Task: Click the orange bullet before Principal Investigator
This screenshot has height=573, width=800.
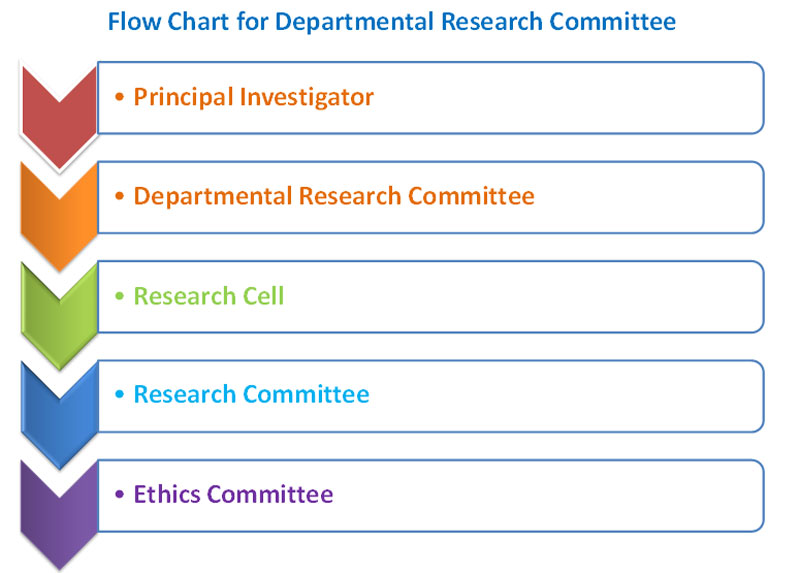Action: pos(120,96)
